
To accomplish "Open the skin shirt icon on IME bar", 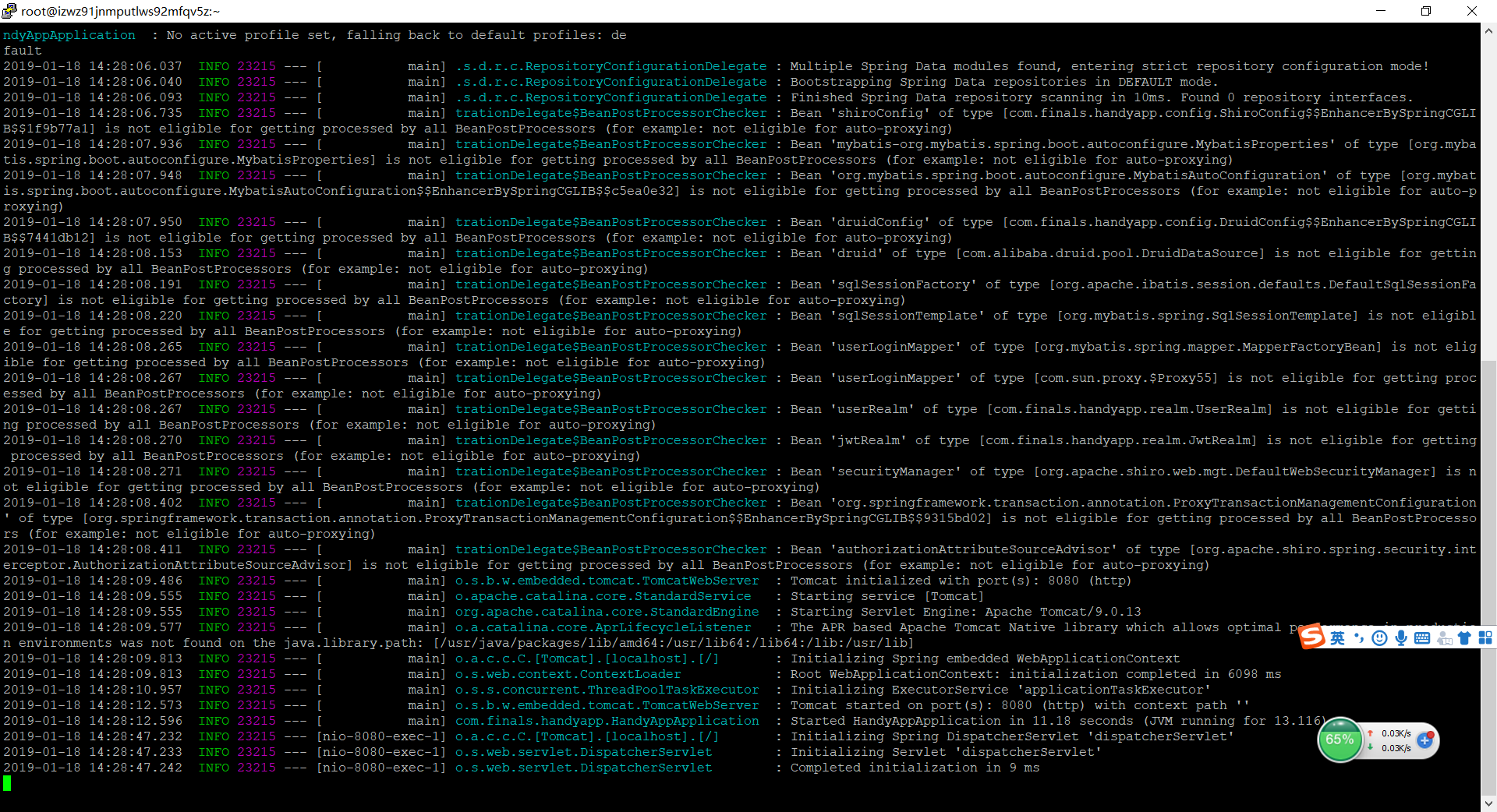I will tap(1464, 638).
